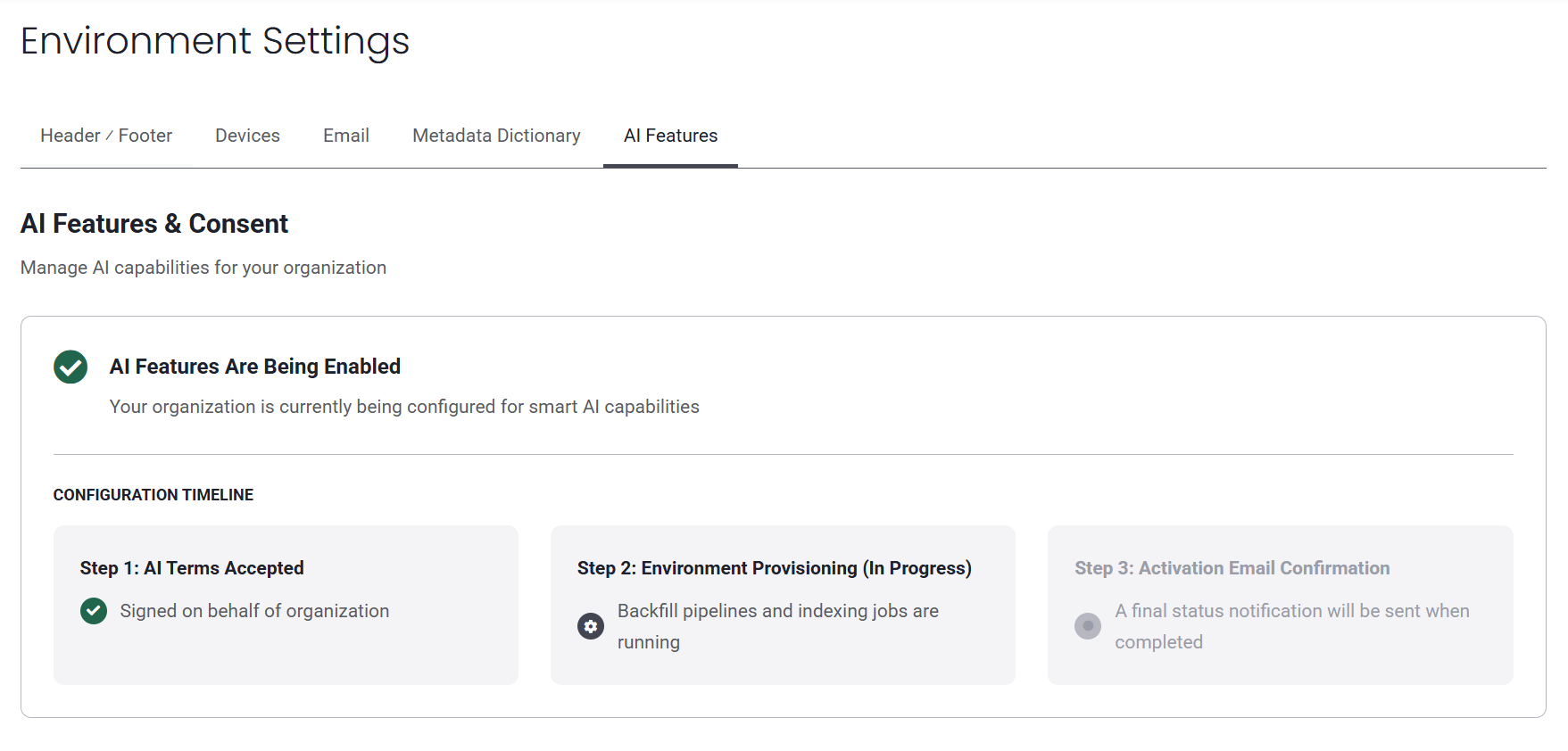1568x751 pixels.
Task: Click Step 3: Activation Email Confirmation title
Action: (x=1232, y=568)
